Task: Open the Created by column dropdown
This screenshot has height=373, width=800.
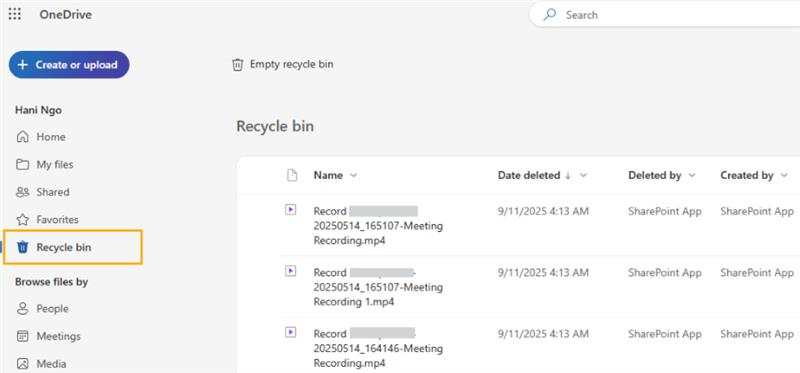Action: point(784,176)
